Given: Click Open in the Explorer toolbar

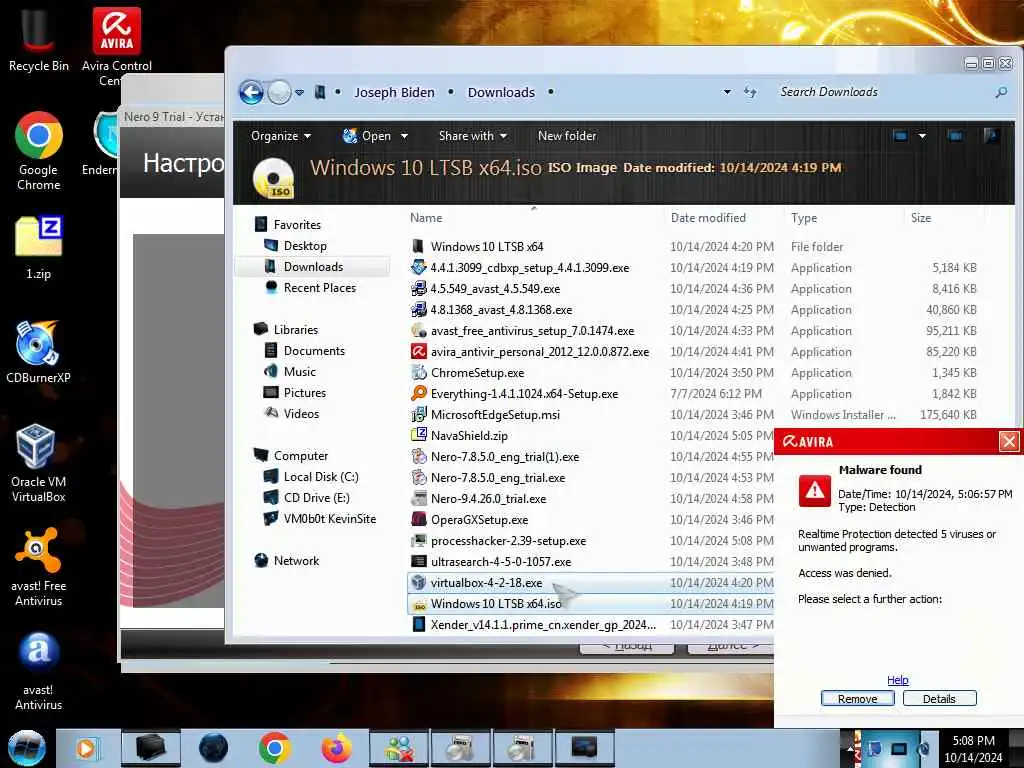Looking at the screenshot, I should tap(366, 136).
